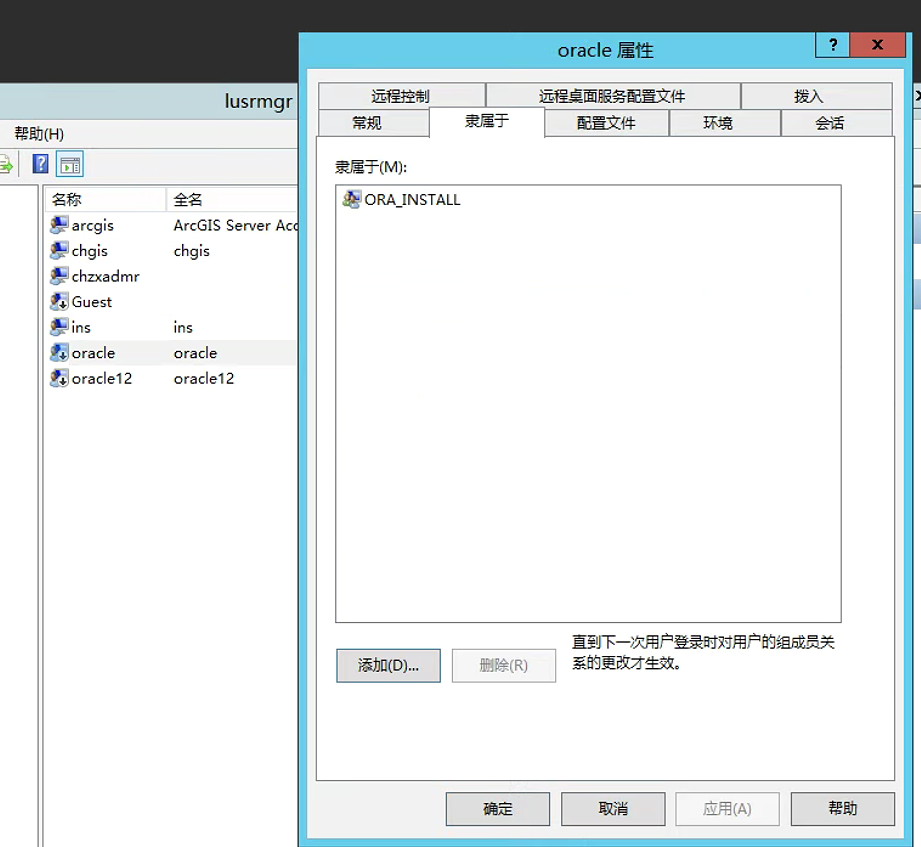Click the 添加(D) button to add a group
This screenshot has width=921, height=847.
[388, 665]
